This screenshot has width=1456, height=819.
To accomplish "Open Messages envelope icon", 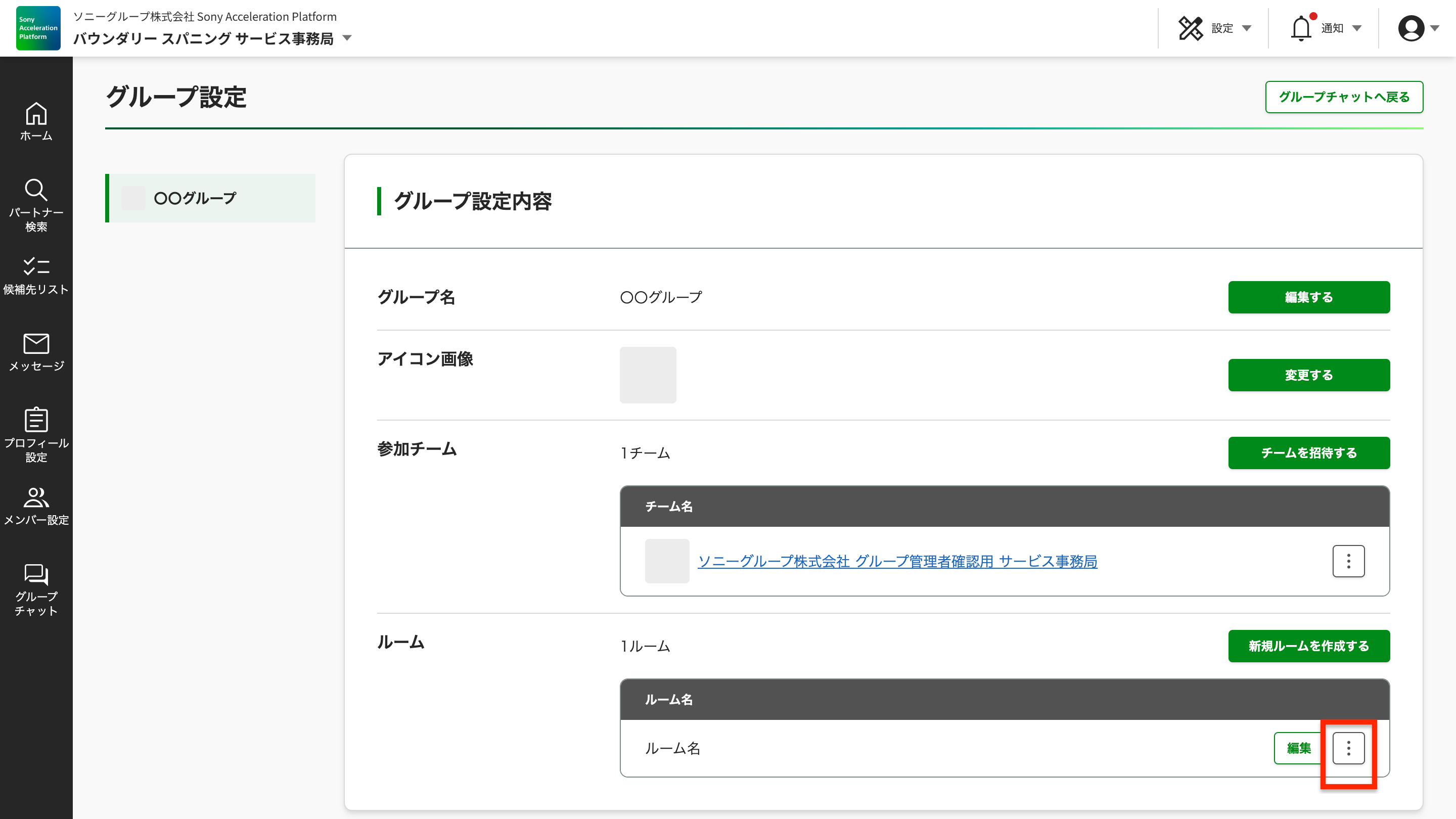I will pyautogui.click(x=36, y=344).
